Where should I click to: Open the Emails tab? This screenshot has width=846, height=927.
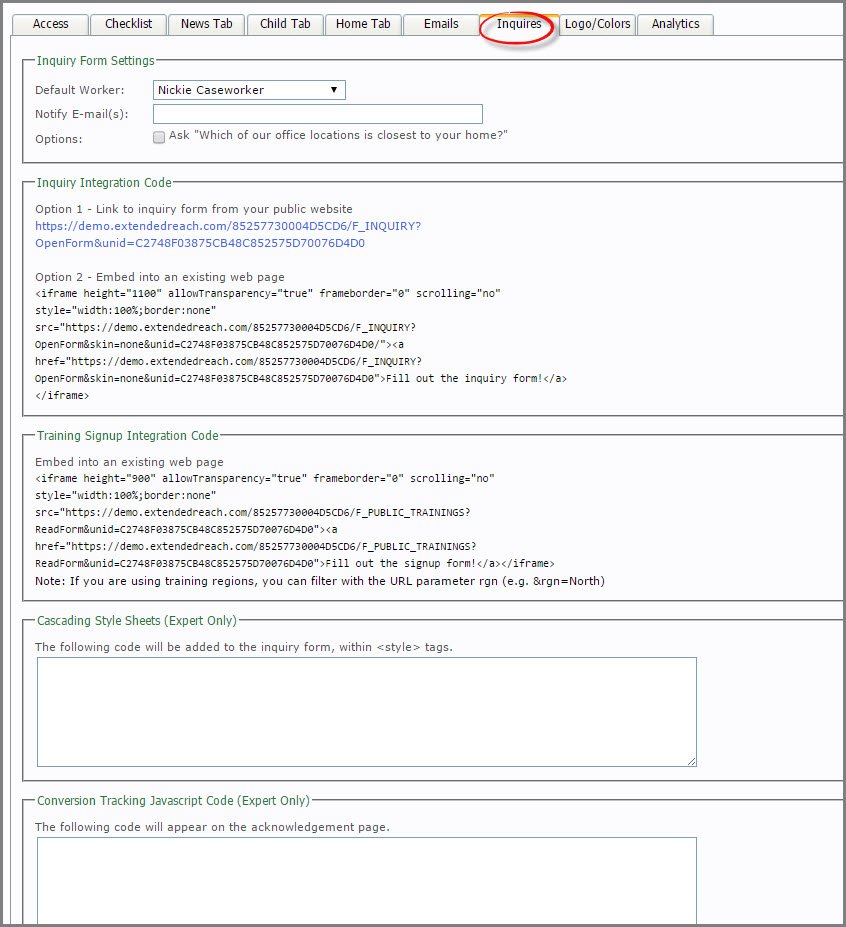pos(440,24)
